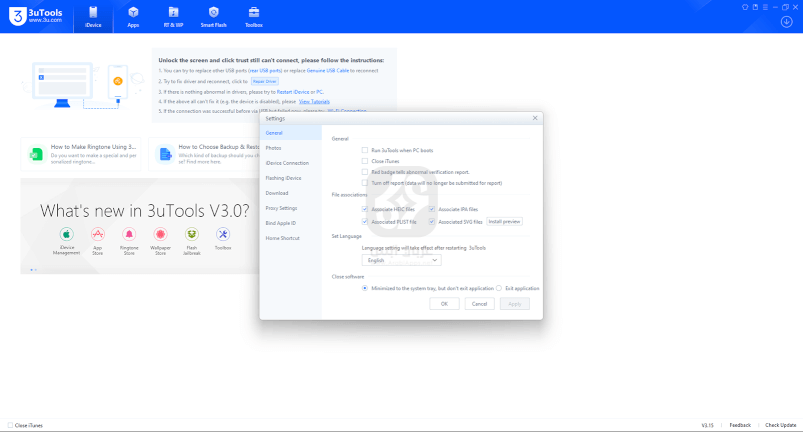This screenshot has height=432, width=803.
Task: Click the Toolbox wrench icon in banner
Action: 223,234
